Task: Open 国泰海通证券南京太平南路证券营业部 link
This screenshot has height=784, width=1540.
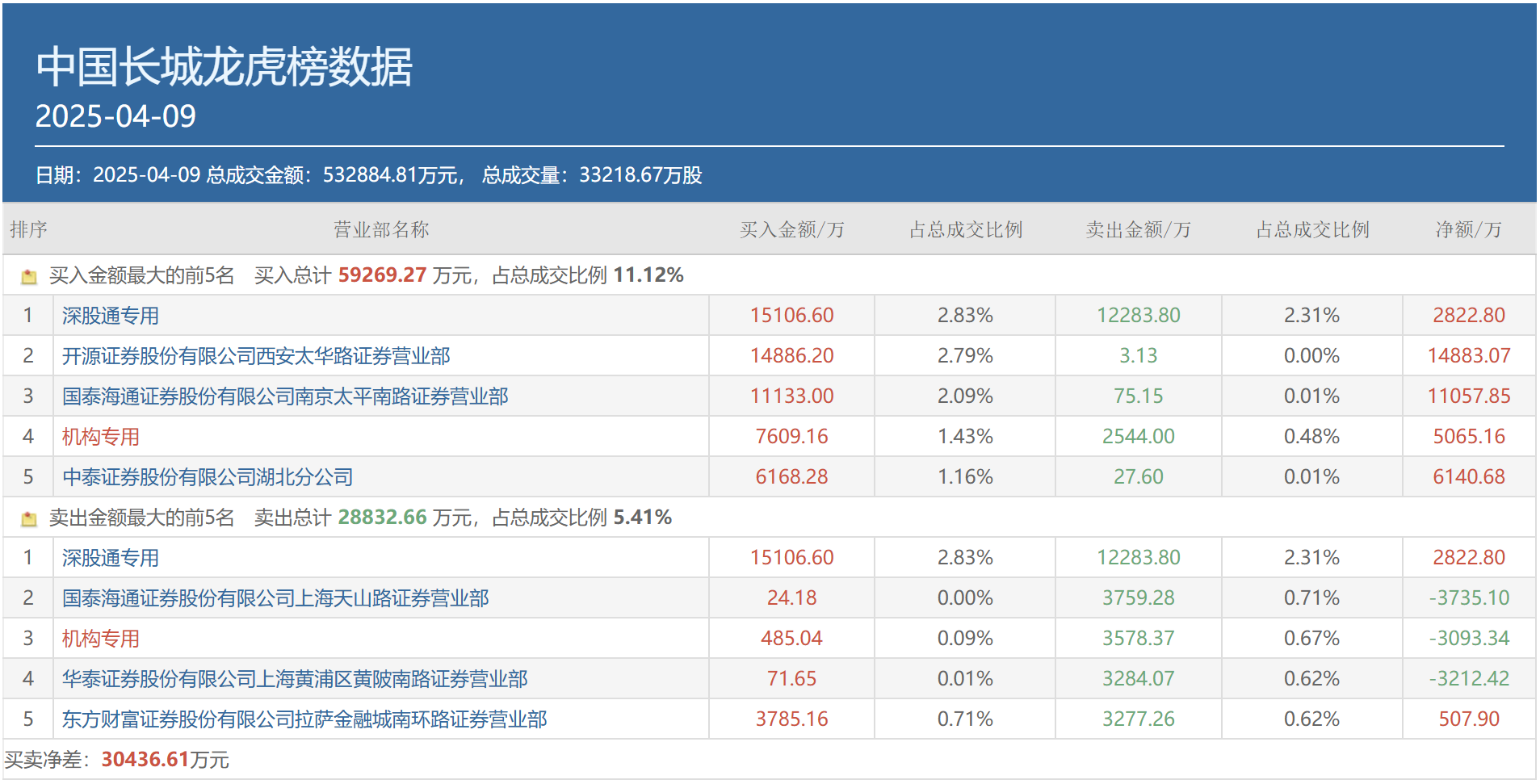Action: pyautogui.click(x=285, y=396)
